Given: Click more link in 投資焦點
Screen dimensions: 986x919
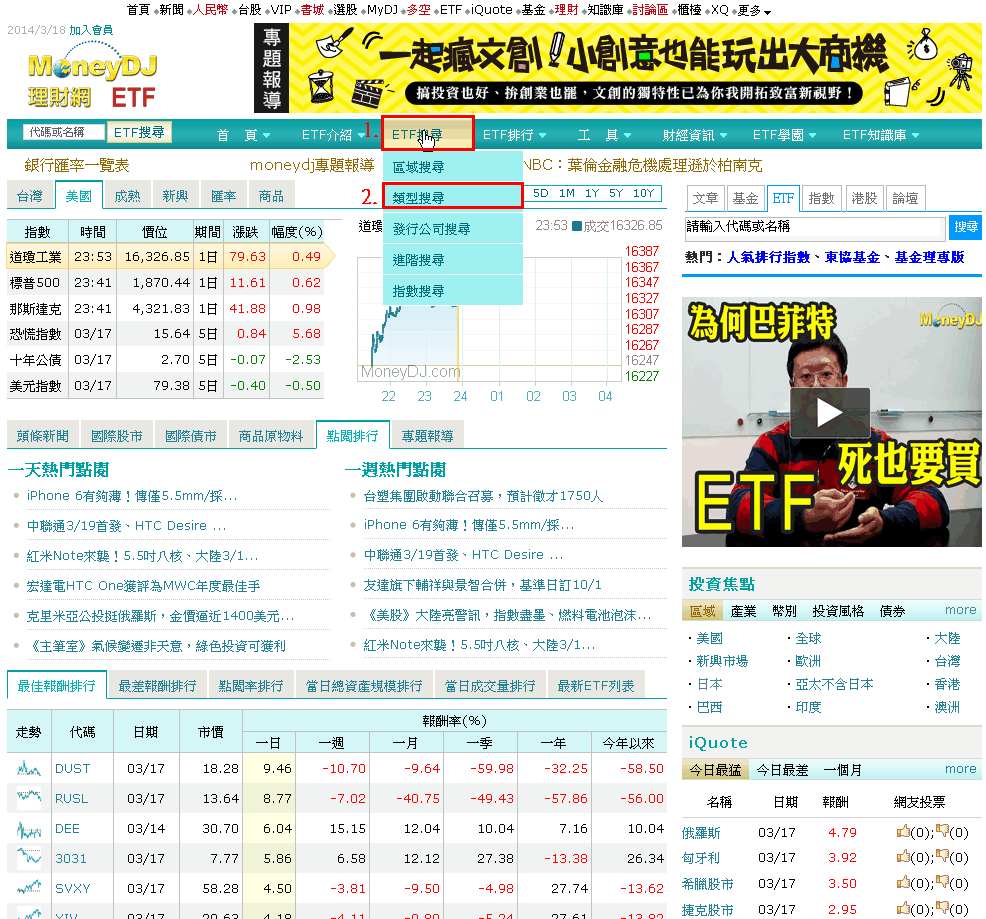Looking at the screenshot, I should pyautogui.click(x=960, y=610).
